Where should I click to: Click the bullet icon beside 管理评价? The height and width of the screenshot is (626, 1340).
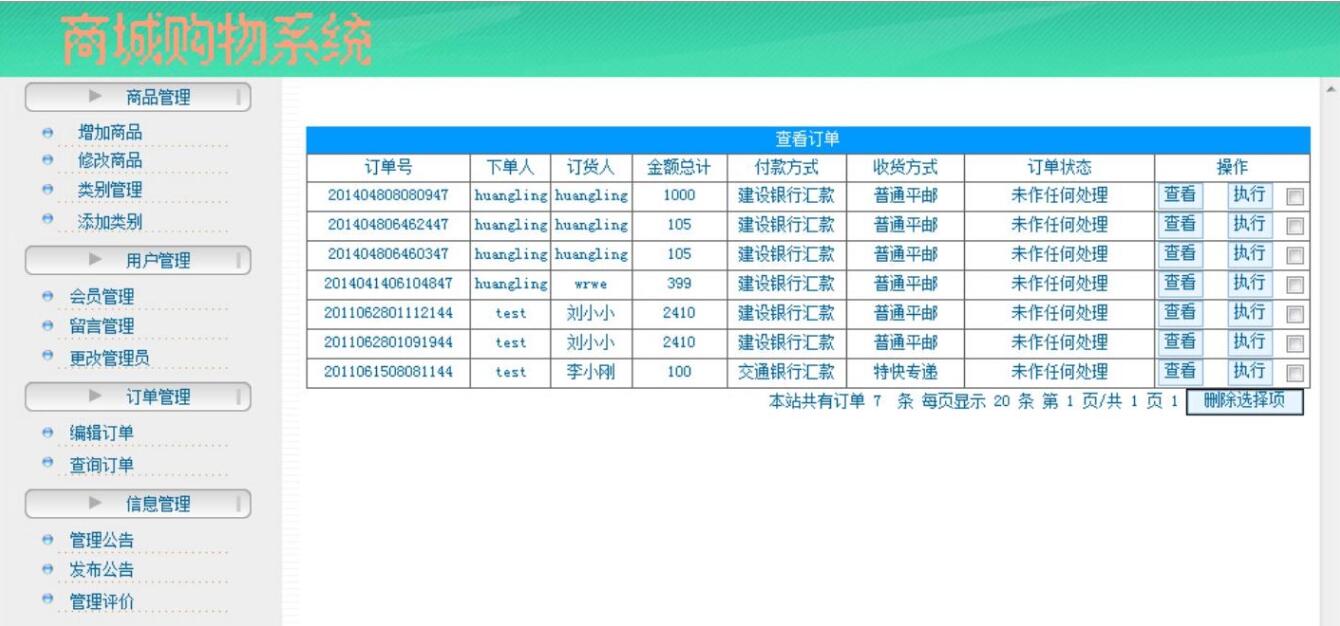click(47, 600)
